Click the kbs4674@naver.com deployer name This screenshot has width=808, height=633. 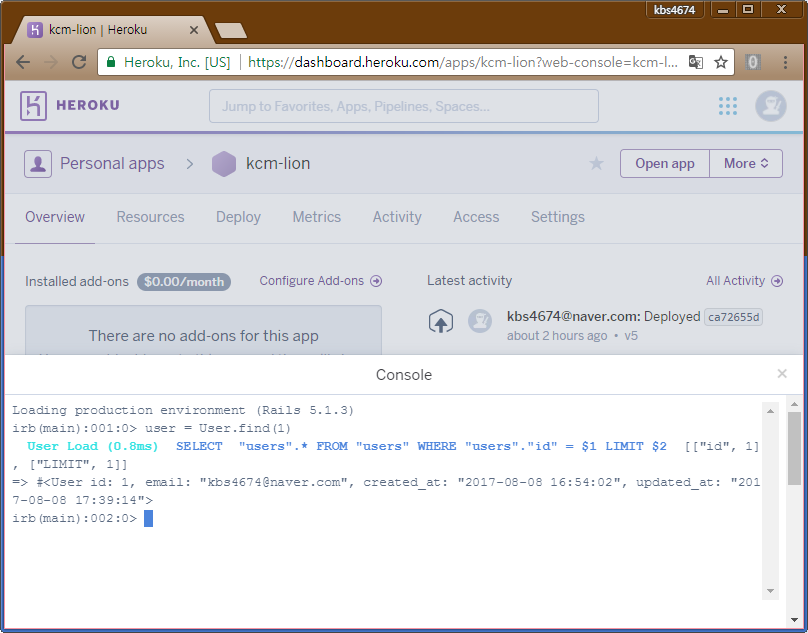coord(574,316)
